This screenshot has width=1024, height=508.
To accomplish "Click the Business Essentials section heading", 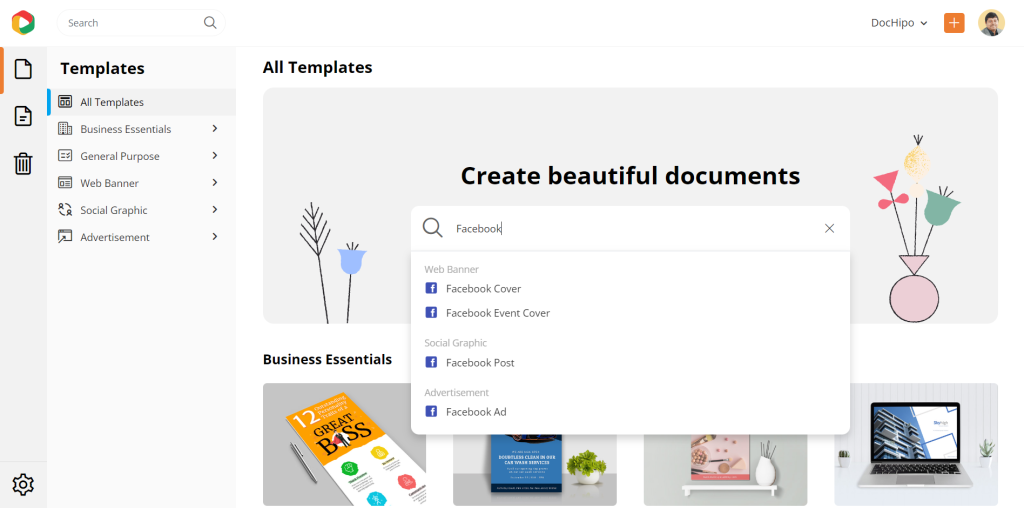I will pos(327,359).
